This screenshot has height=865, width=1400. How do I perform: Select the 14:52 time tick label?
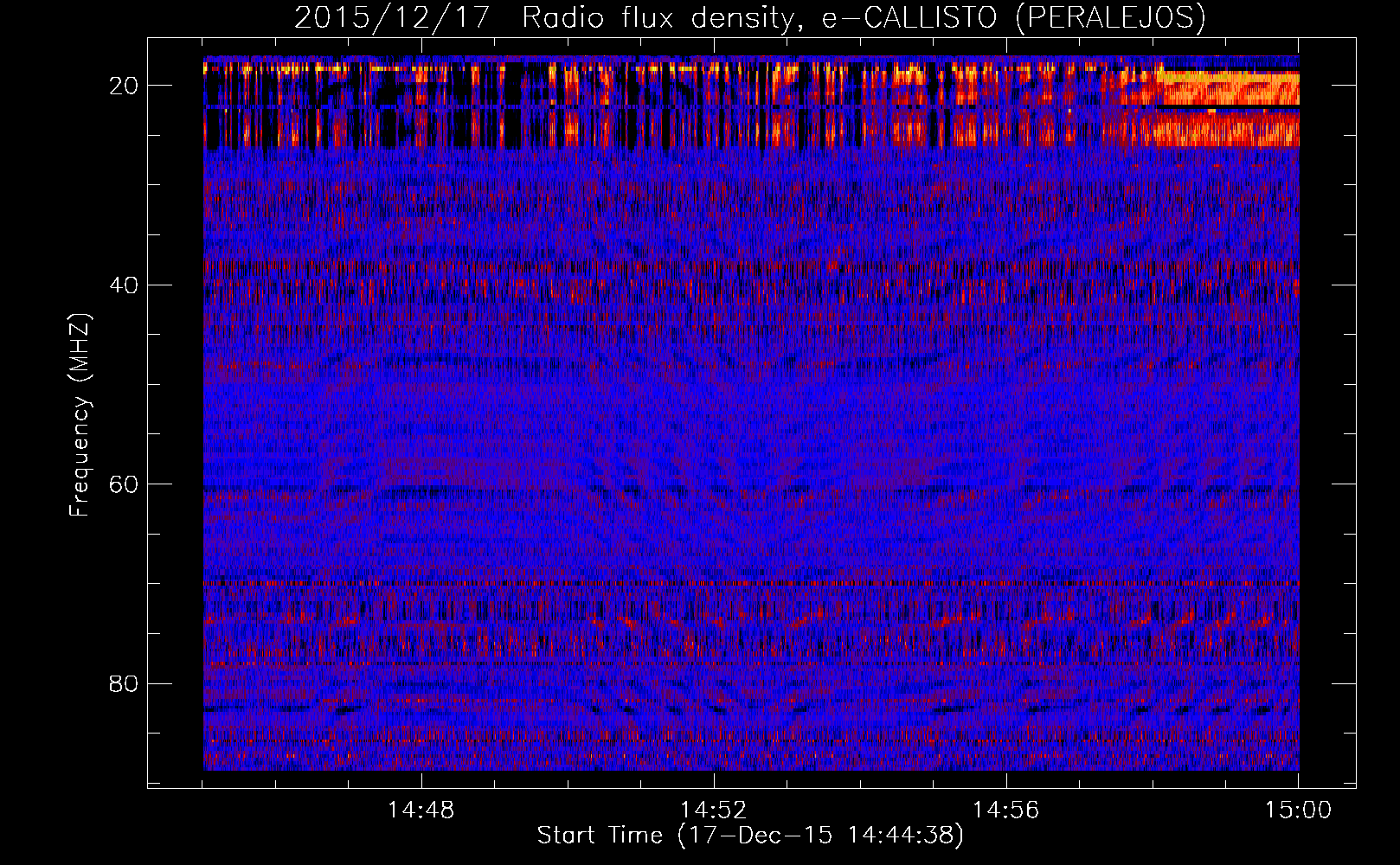tap(714, 811)
